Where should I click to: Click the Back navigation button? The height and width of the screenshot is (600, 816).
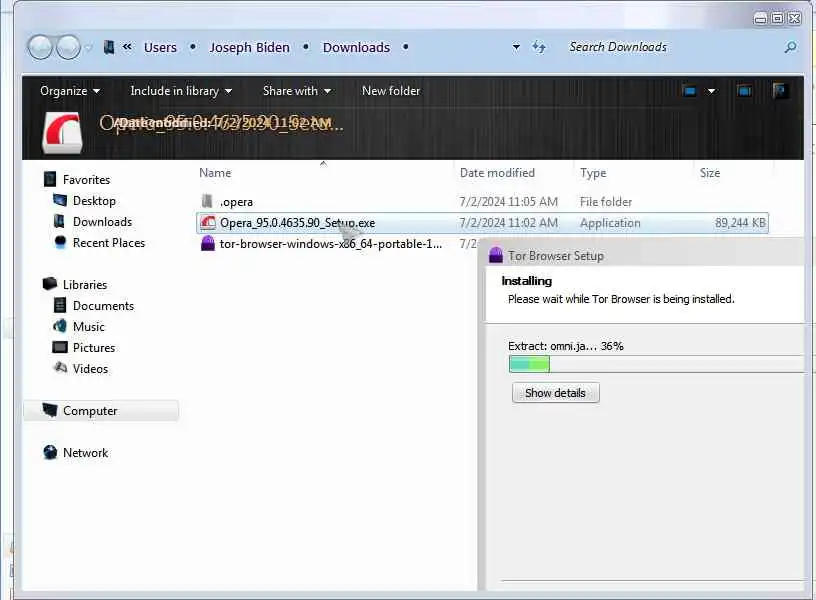tap(40, 47)
